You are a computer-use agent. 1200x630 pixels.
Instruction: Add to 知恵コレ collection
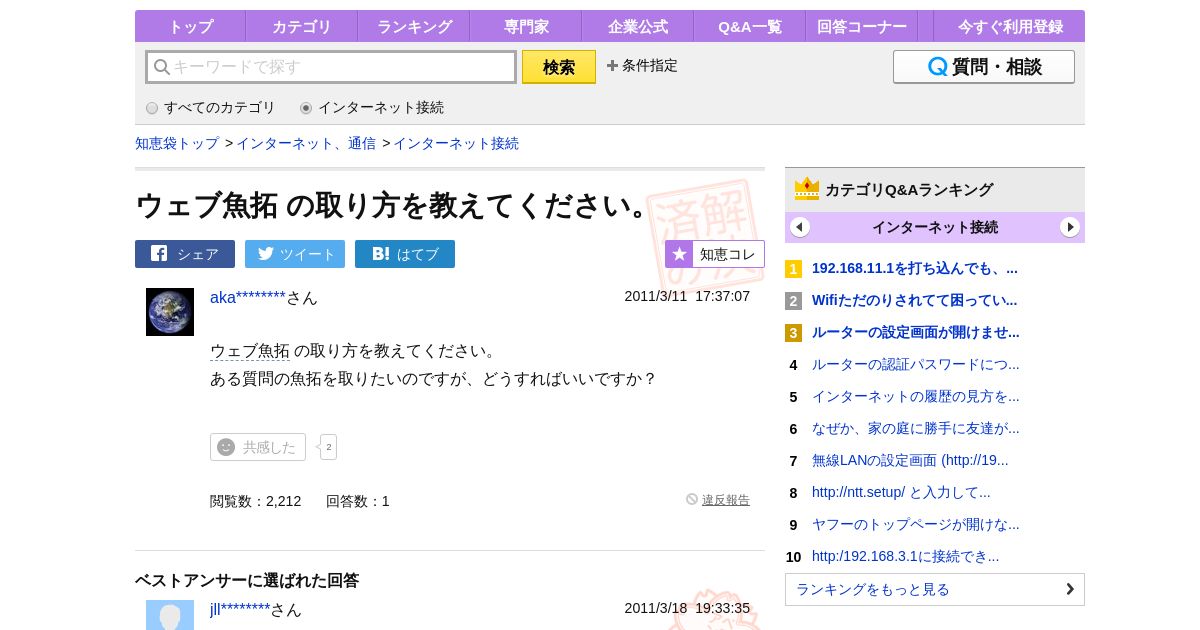tap(715, 254)
